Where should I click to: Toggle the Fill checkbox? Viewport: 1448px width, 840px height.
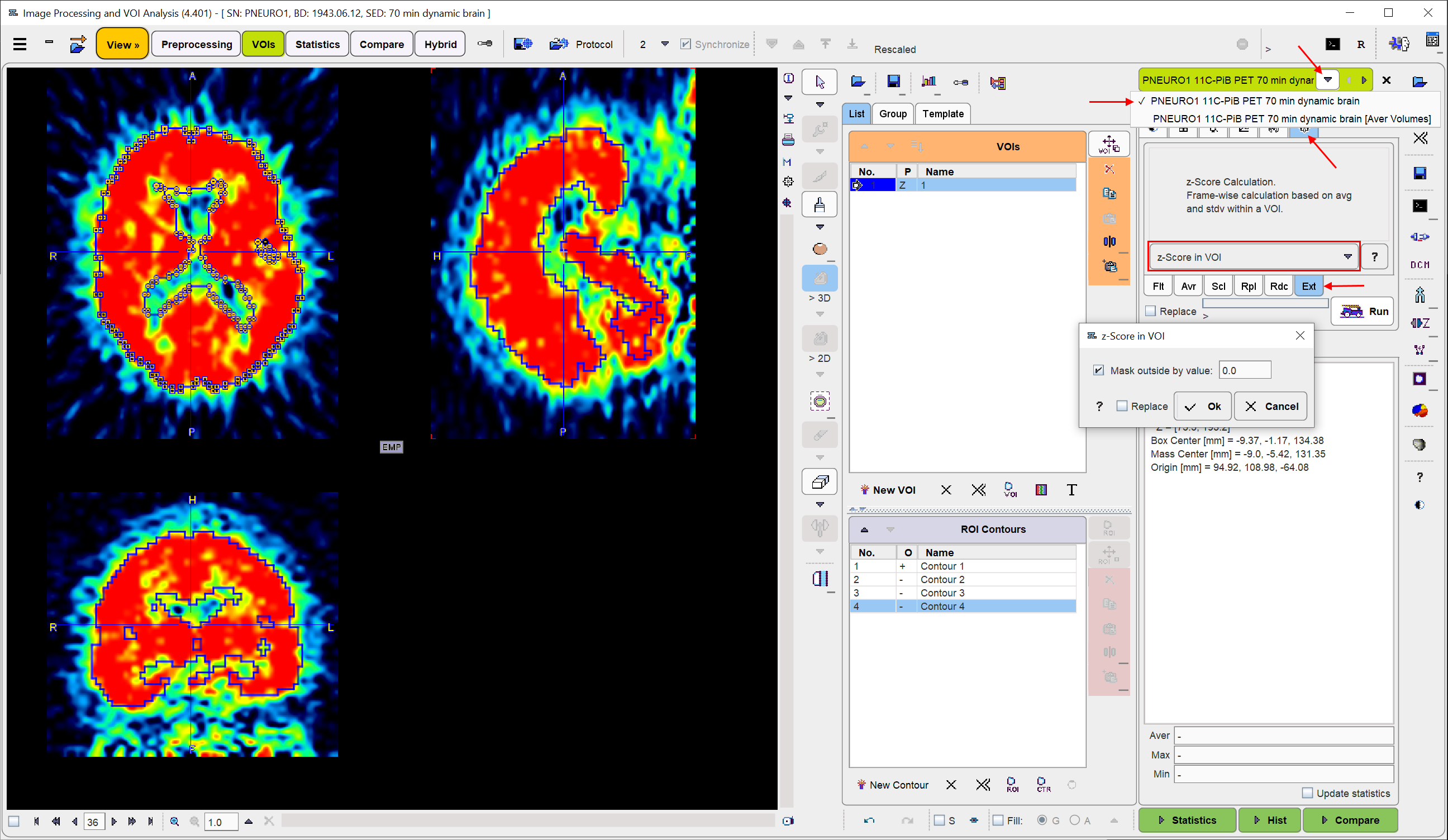click(x=998, y=821)
